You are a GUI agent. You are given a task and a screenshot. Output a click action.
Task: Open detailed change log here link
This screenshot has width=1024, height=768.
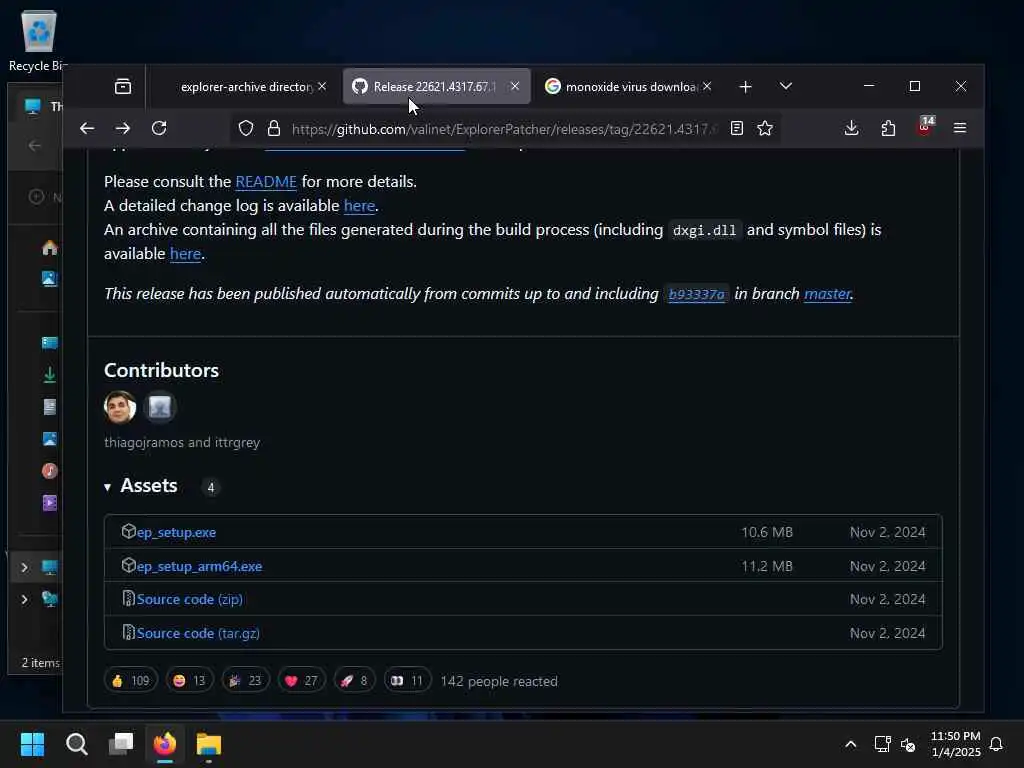point(359,206)
